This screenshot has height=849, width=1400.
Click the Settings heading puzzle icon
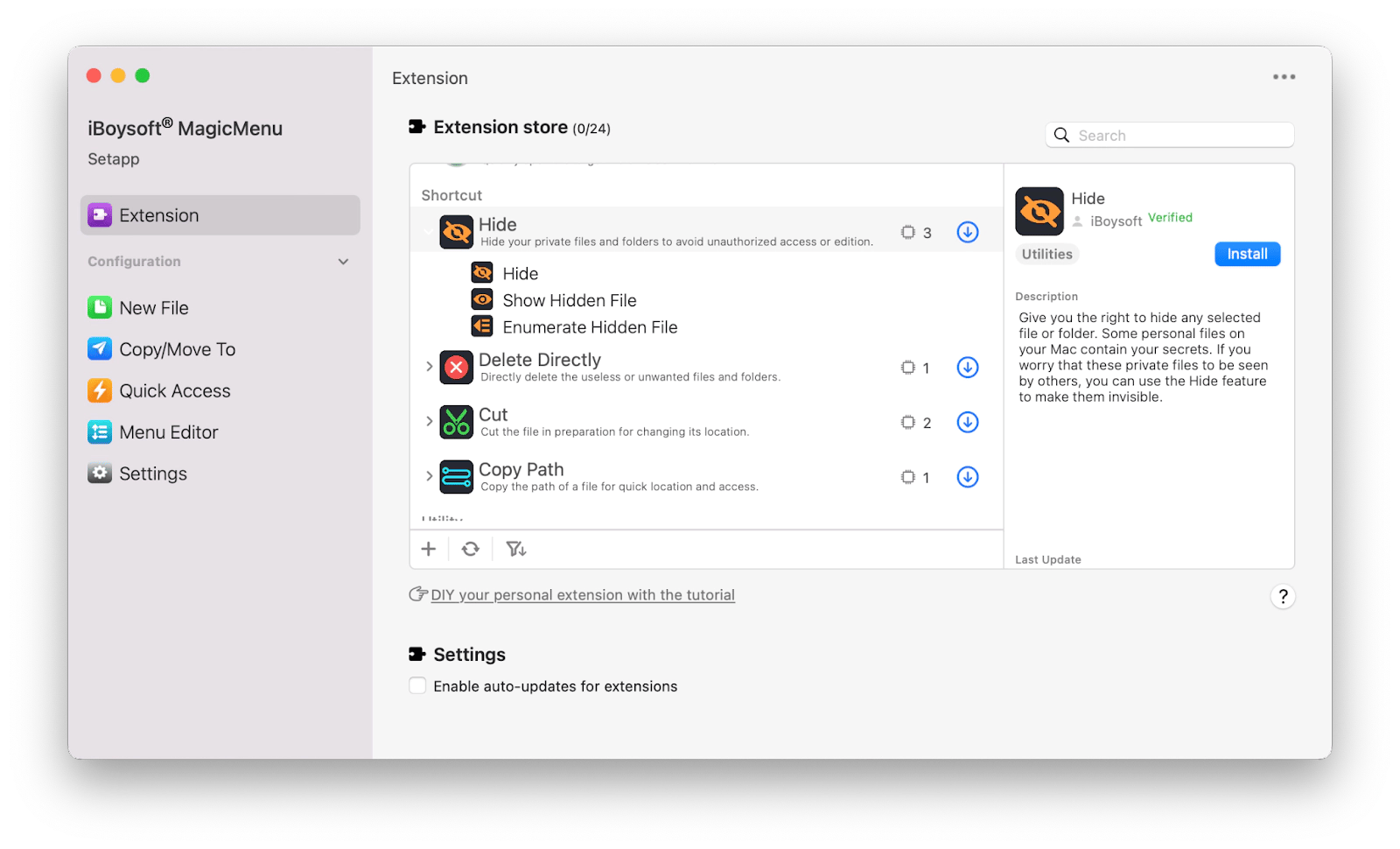(x=417, y=654)
